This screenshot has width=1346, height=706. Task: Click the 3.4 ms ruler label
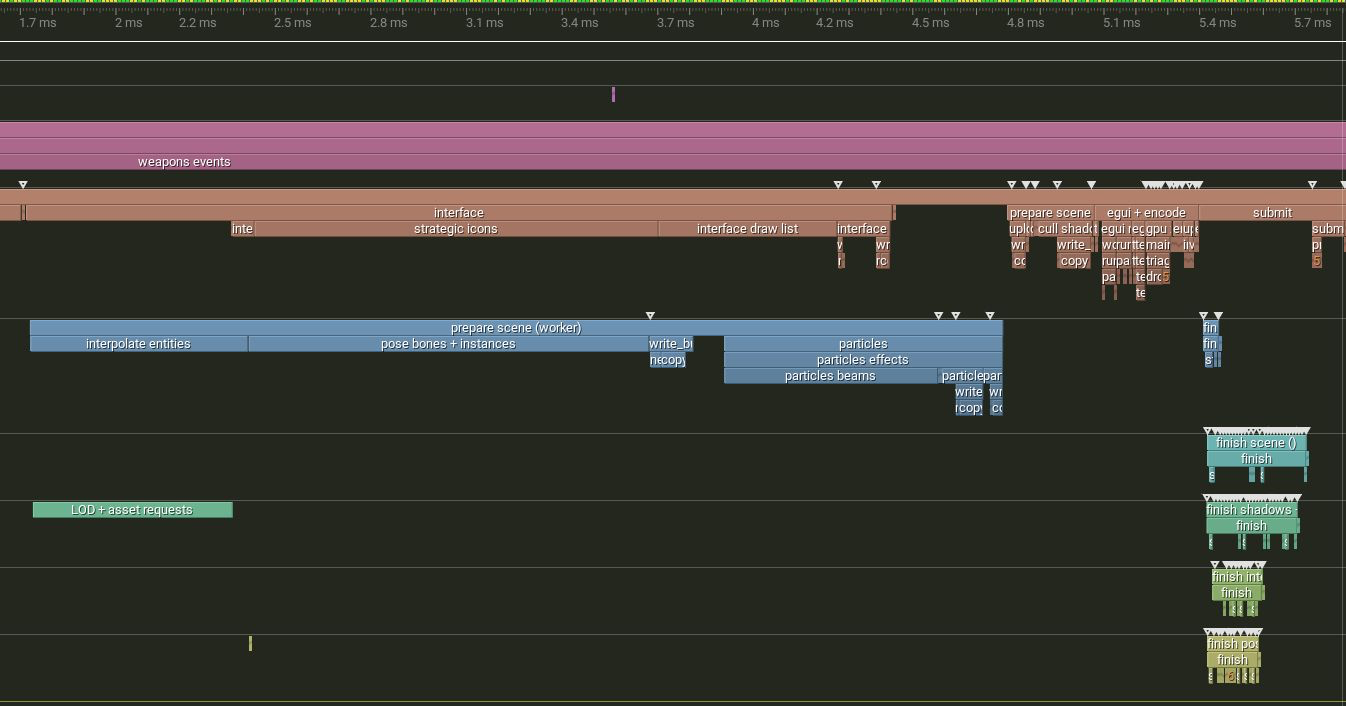click(580, 23)
